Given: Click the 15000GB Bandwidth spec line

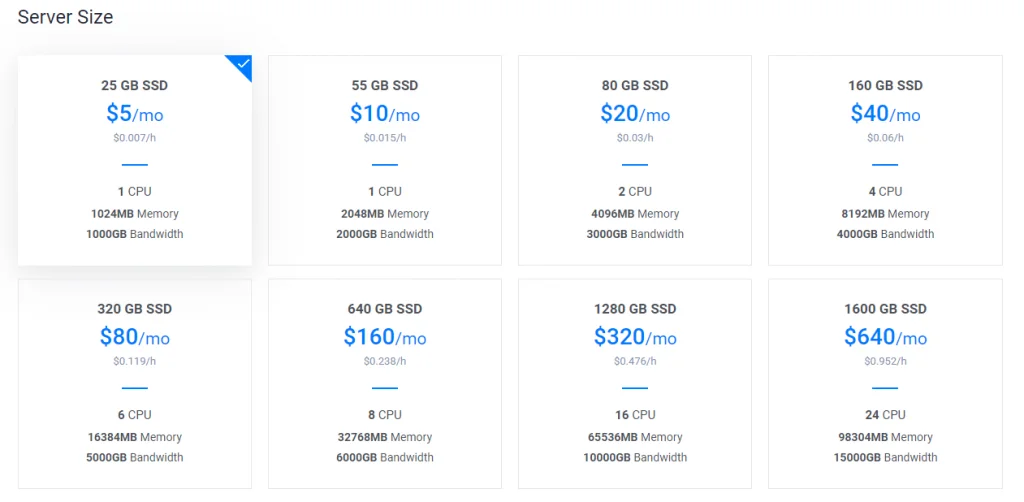Looking at the screenshot, I should 885,457.
